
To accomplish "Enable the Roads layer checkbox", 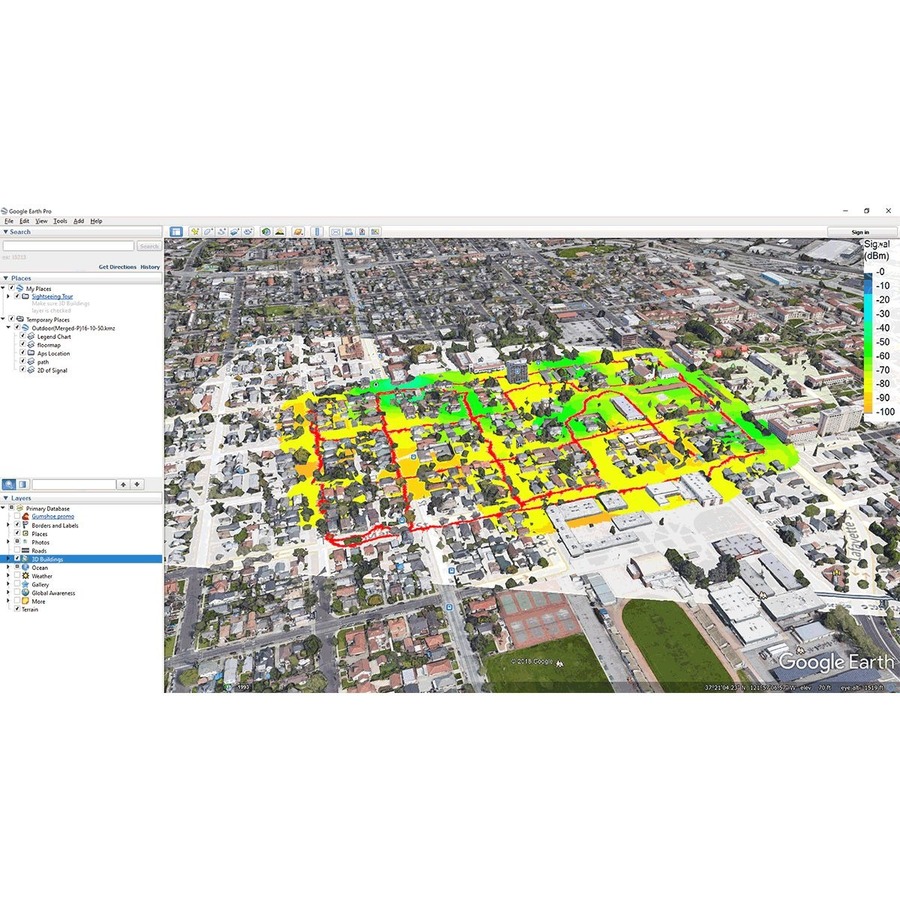I will pyautogui.click(x=19, y=551).
